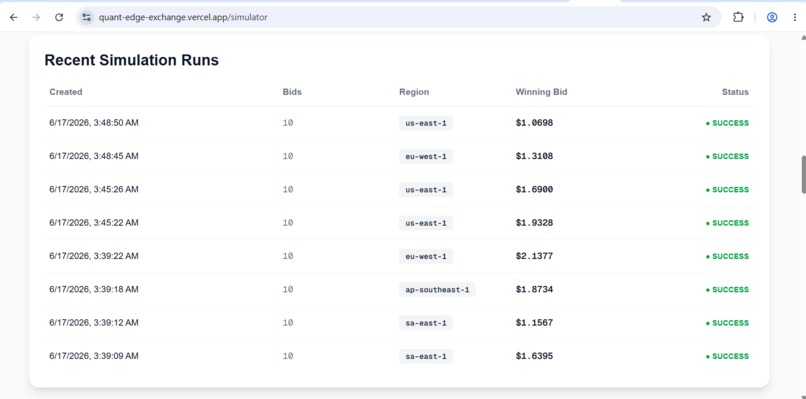Click the $1.1567 winning bid
This screenshot has height=399, width=806.
(x=534, y=323)
